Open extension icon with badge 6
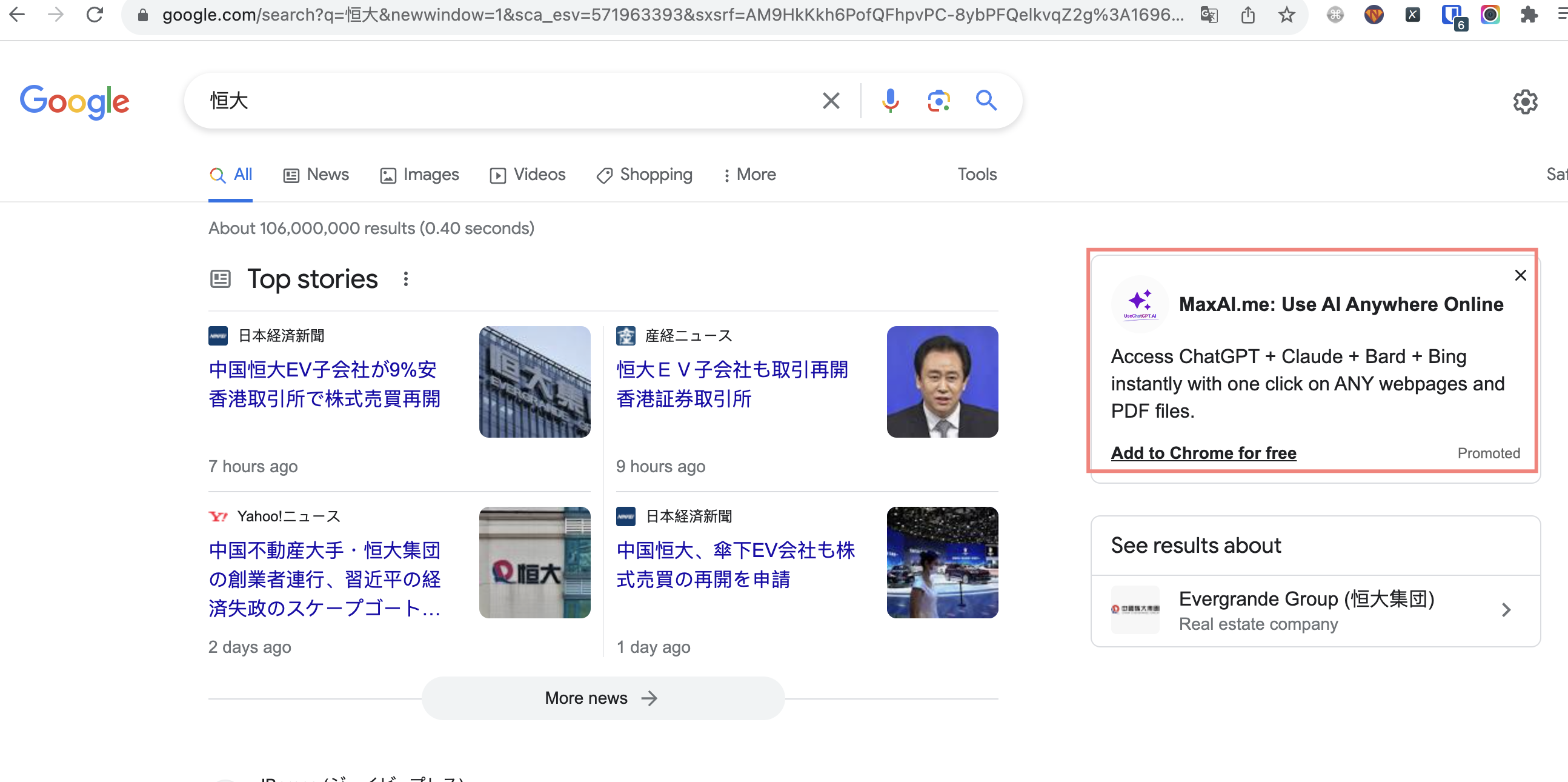1568x782 pixels. point(1453,16)
